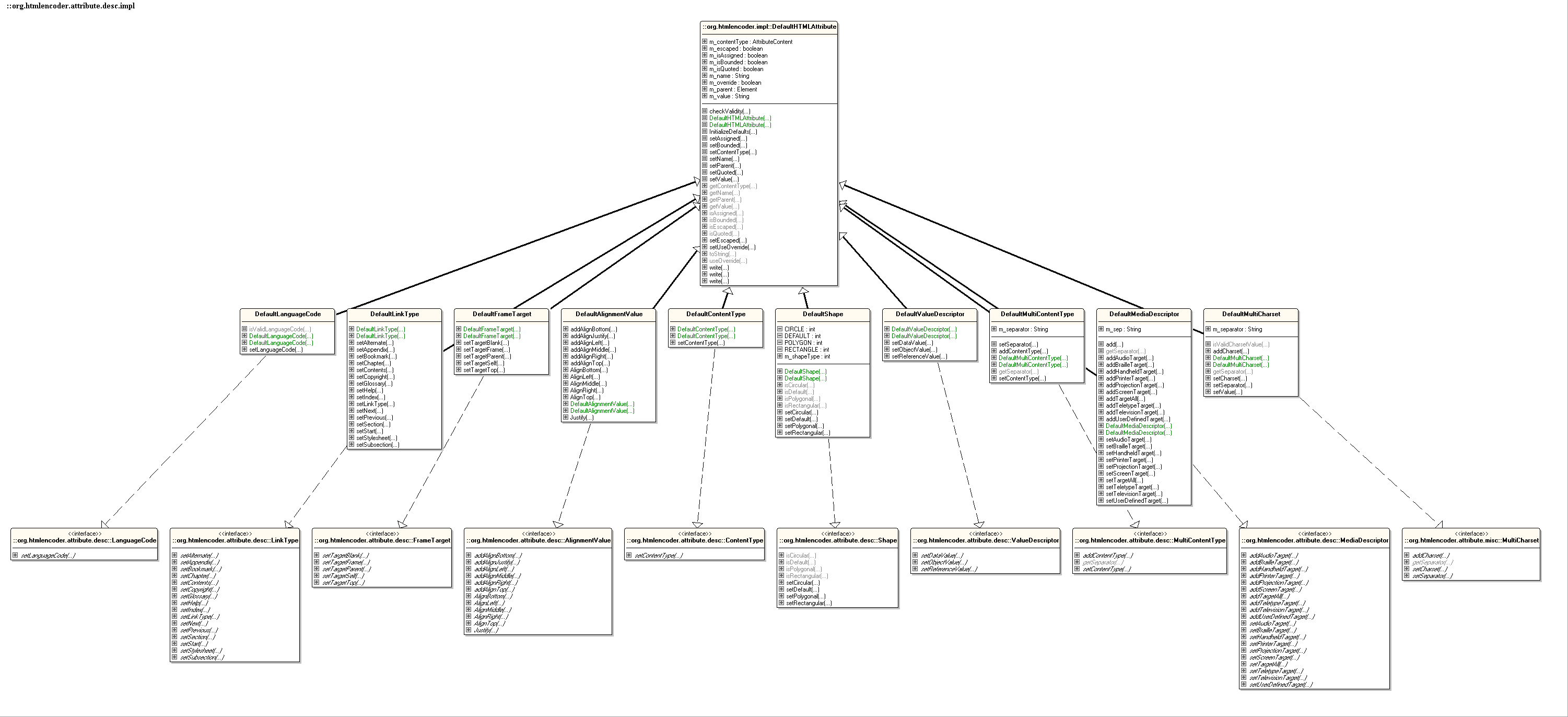1568x717 pixels.
Task: Select the DefaultMultiContentType class title
Action: click(x=1037, y=314)
